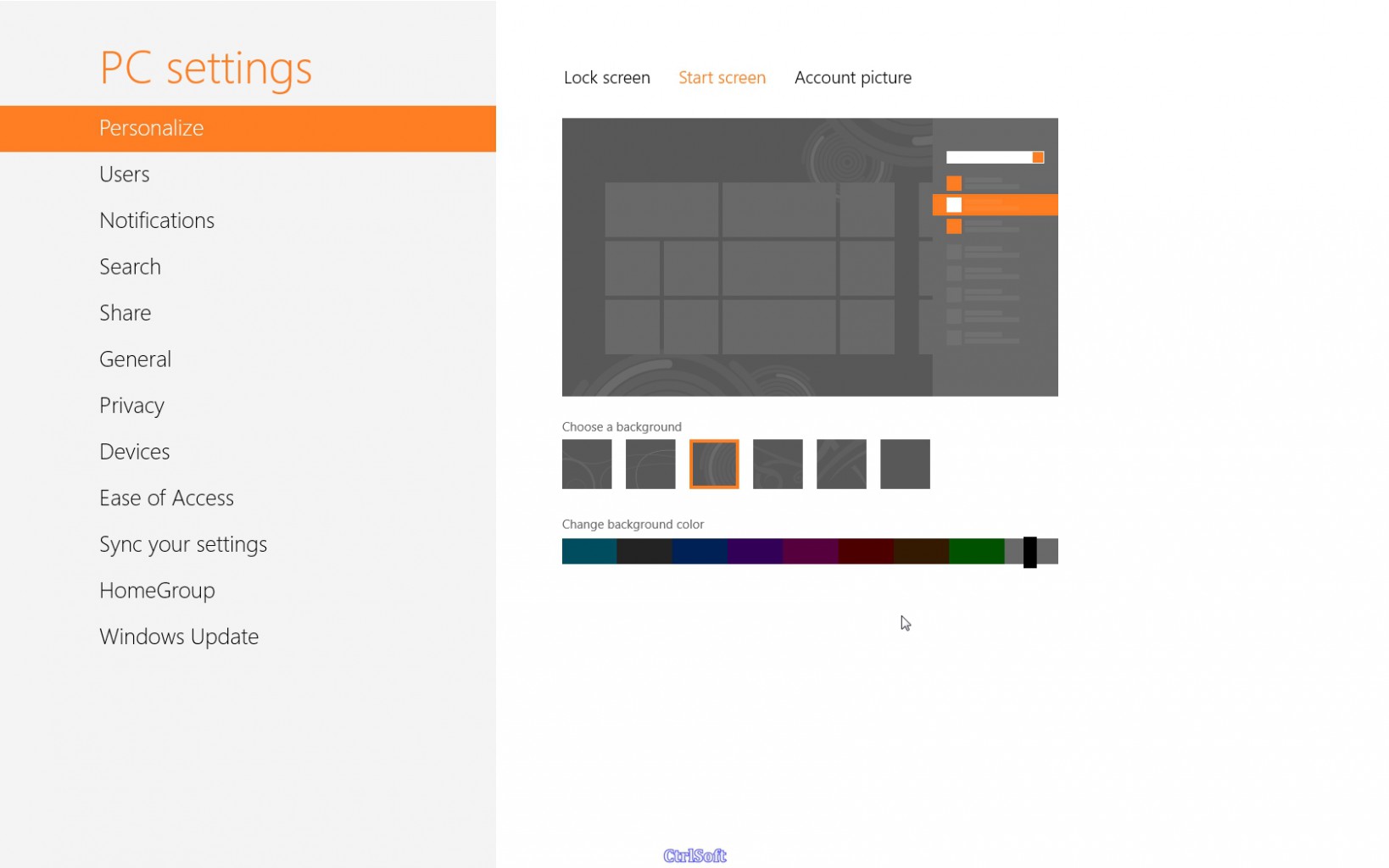Pick the dark purple background color

(x=755, y=551)
